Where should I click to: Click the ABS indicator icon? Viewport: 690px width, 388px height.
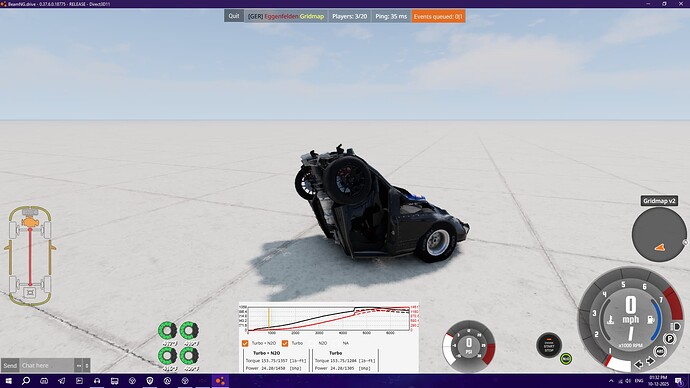coord(660,351)
